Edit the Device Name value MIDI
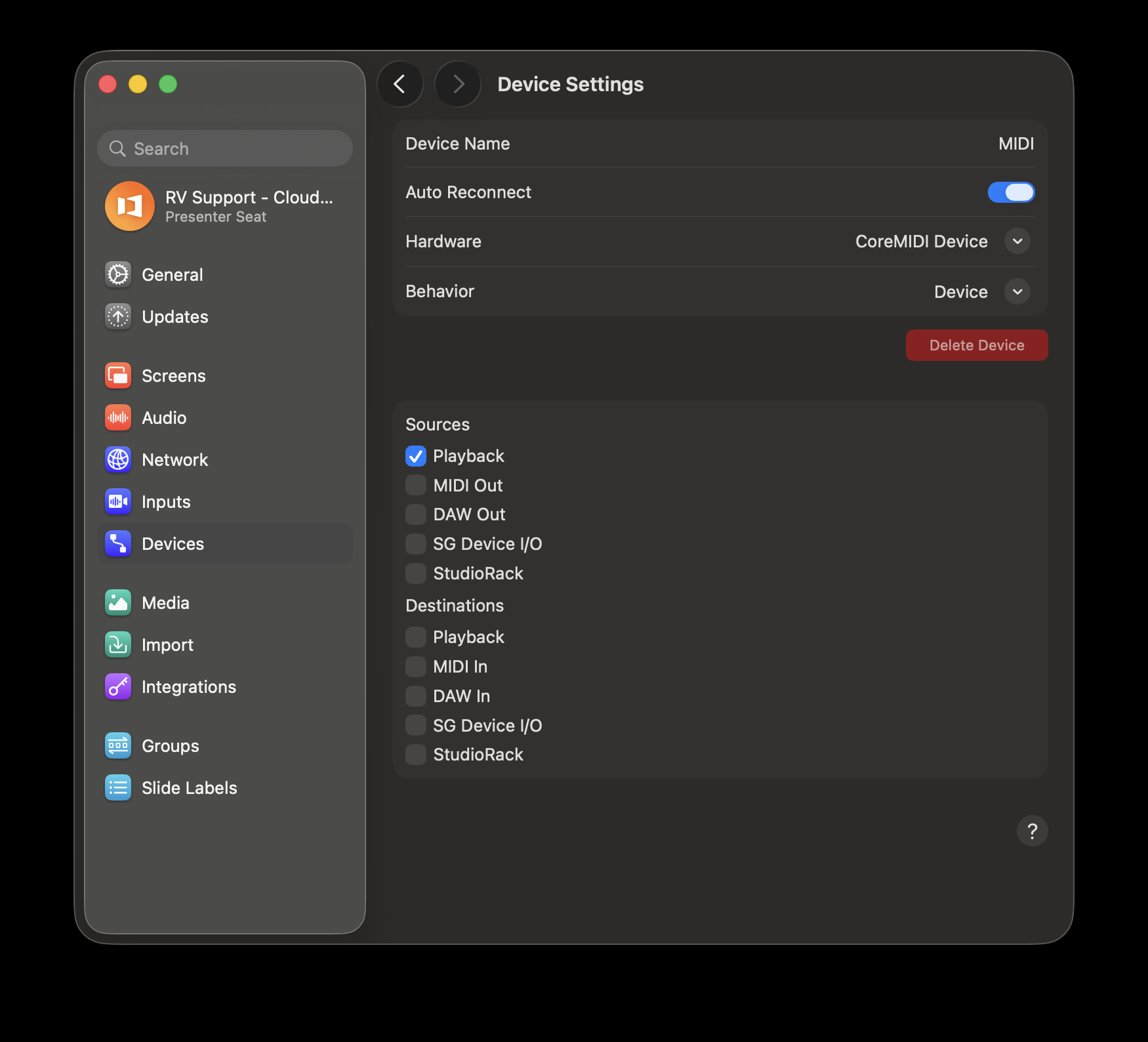This screenshot has height=1042, width=1148. pyautogui.click(x=1016, y=144)
